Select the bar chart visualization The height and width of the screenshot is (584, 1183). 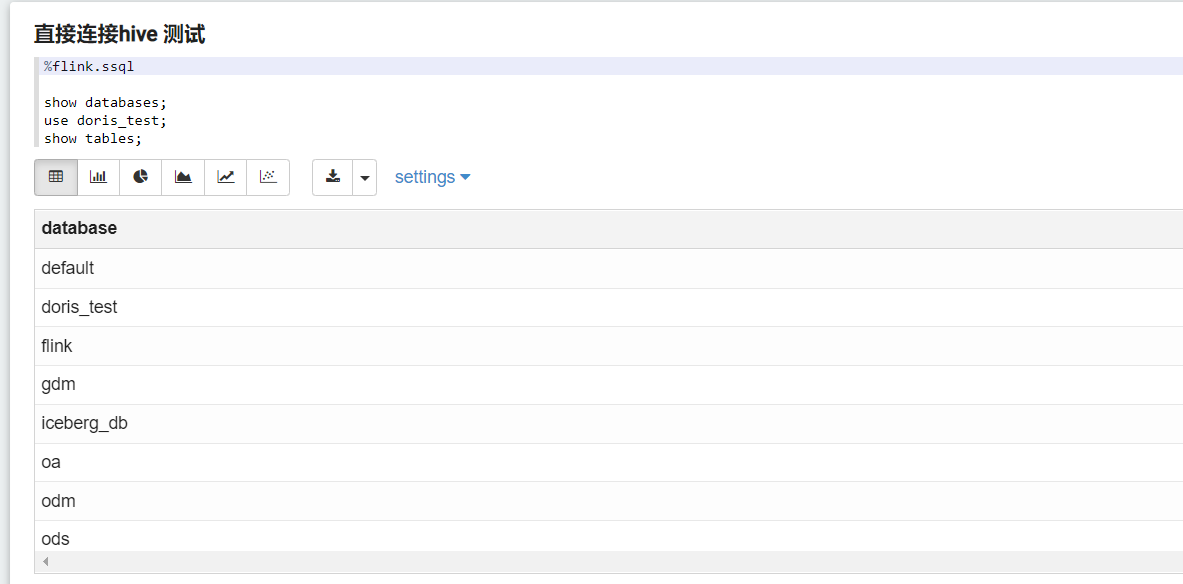pos(98,177)
